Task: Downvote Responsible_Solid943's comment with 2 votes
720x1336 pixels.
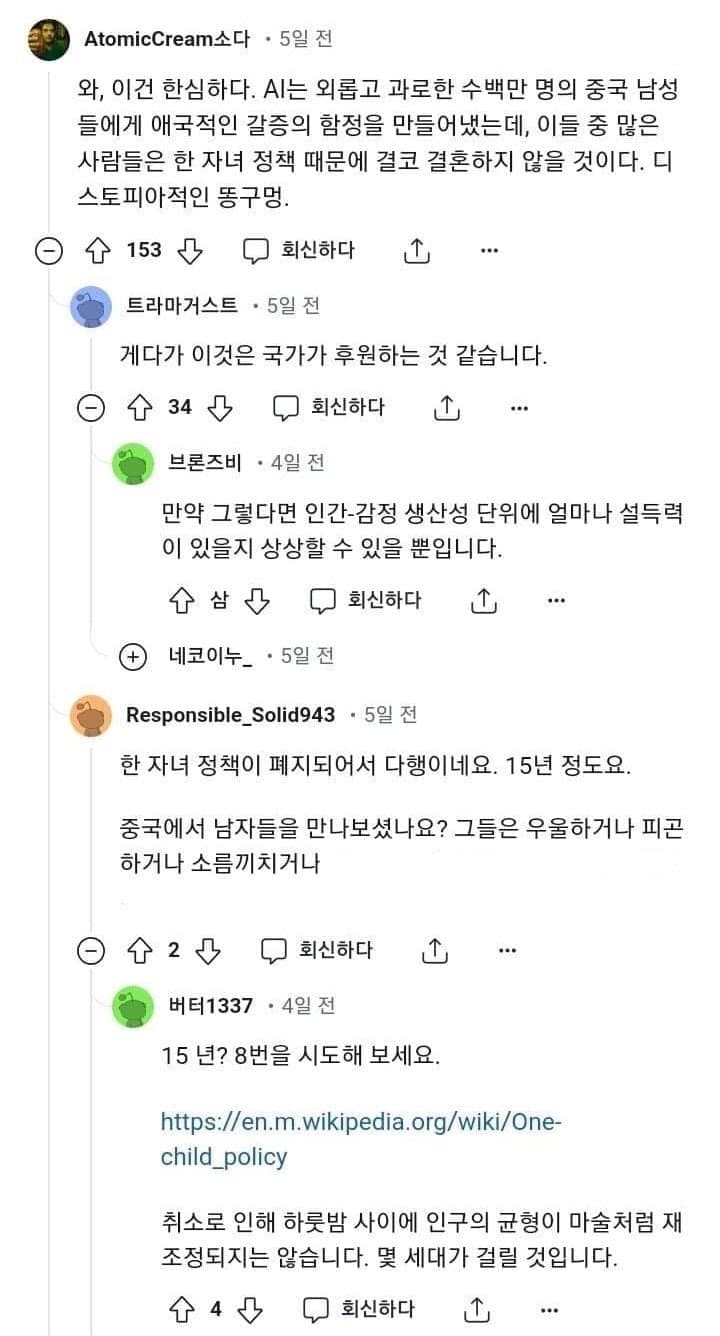Action: click(209, 950)
